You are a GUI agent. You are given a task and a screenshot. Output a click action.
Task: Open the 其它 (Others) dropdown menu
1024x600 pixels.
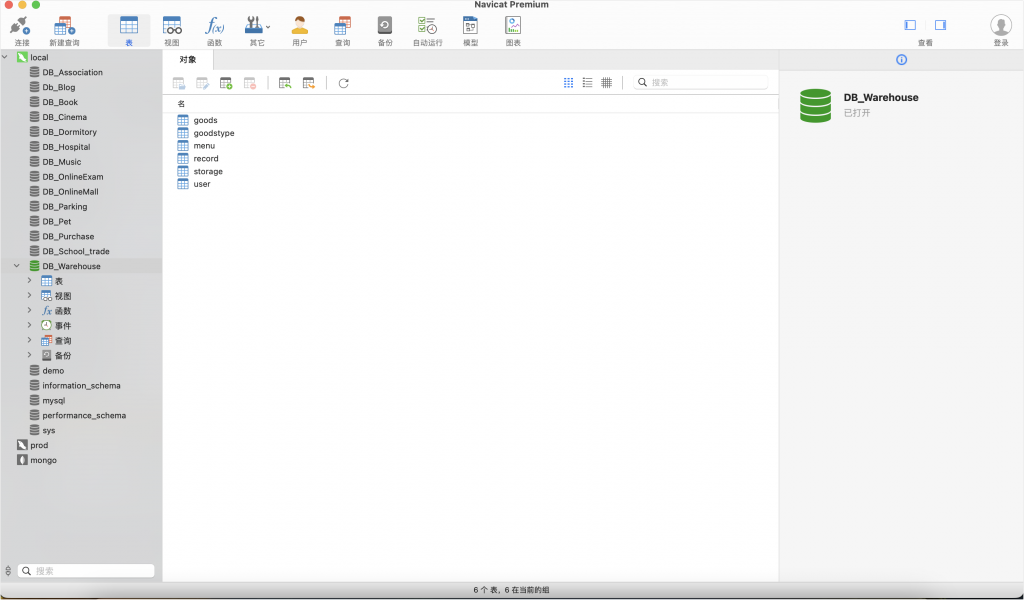(257, 30)
